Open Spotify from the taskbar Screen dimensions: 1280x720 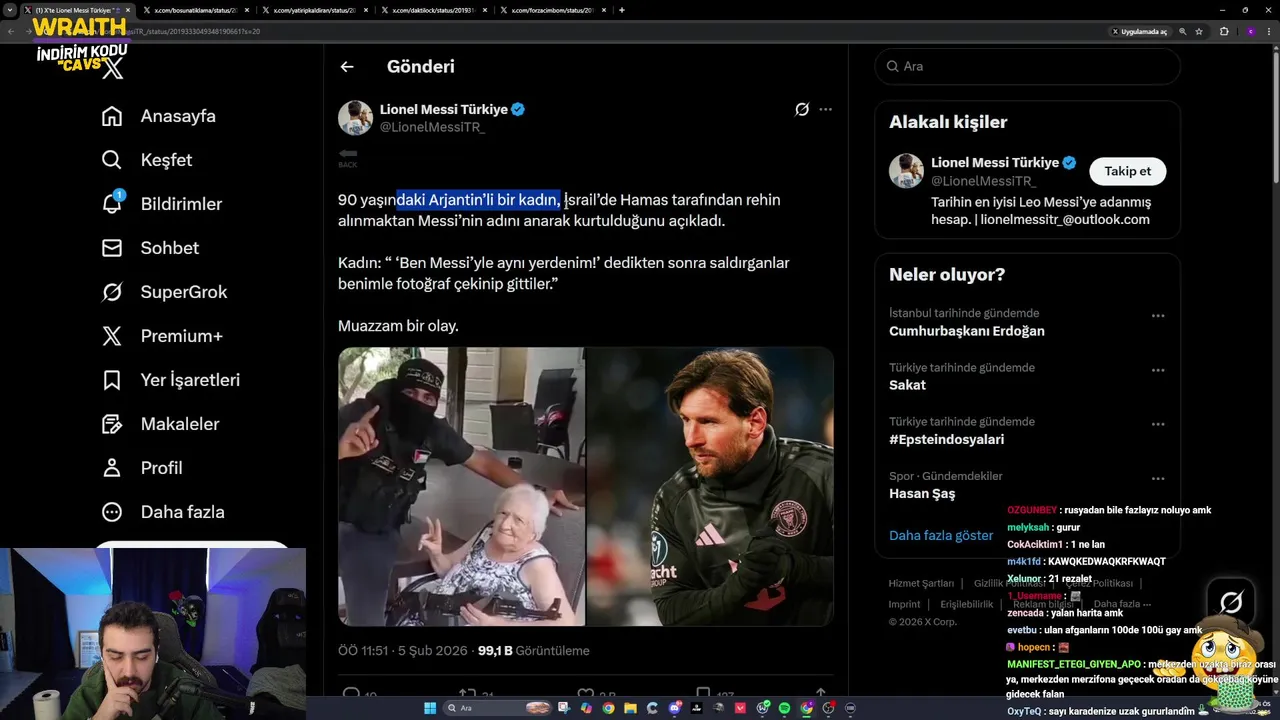click(785, 708)
